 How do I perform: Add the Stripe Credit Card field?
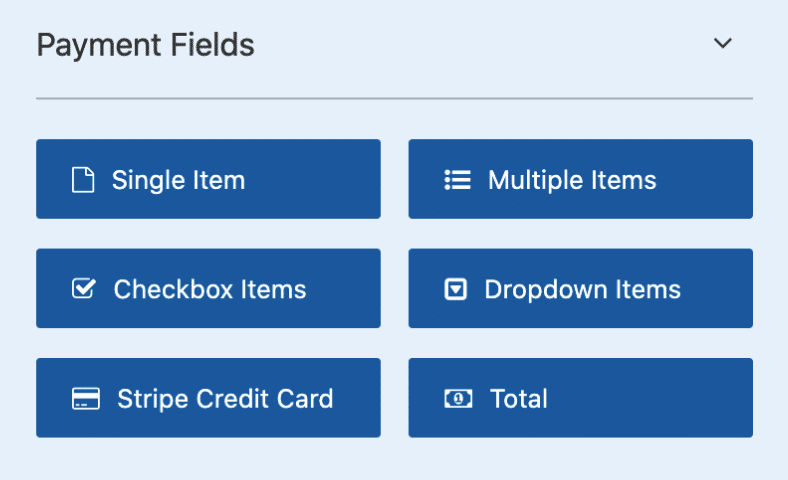click(x=208, y=398)
